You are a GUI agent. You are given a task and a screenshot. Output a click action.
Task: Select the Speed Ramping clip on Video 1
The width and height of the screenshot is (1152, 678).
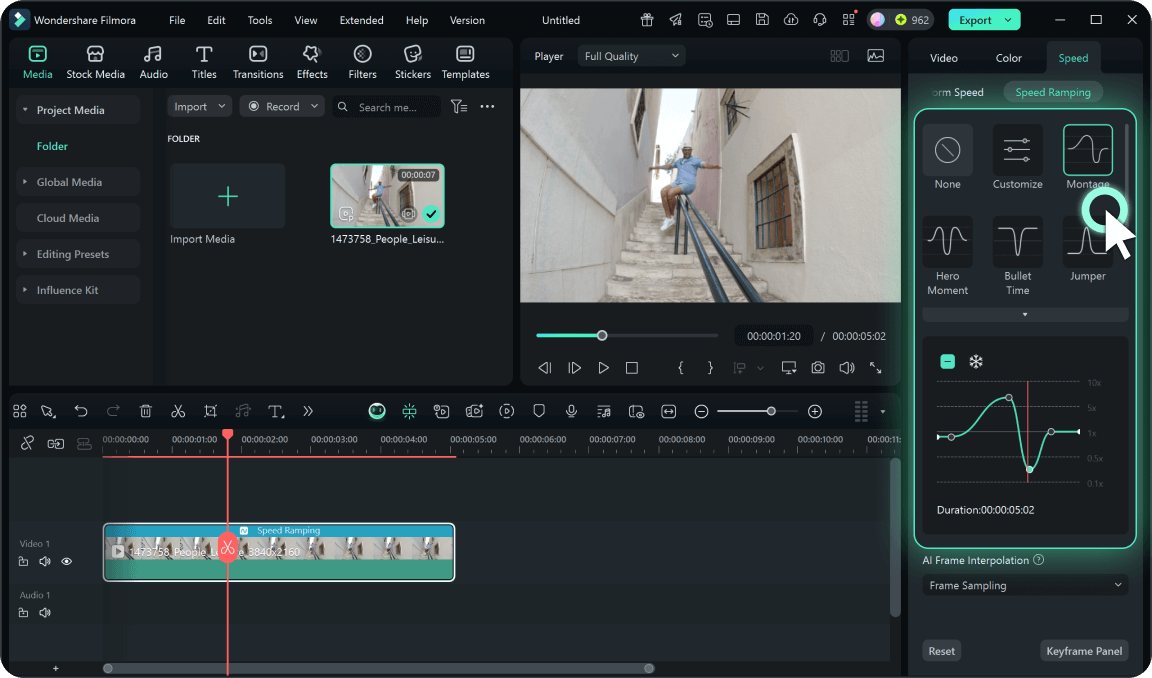279,552
